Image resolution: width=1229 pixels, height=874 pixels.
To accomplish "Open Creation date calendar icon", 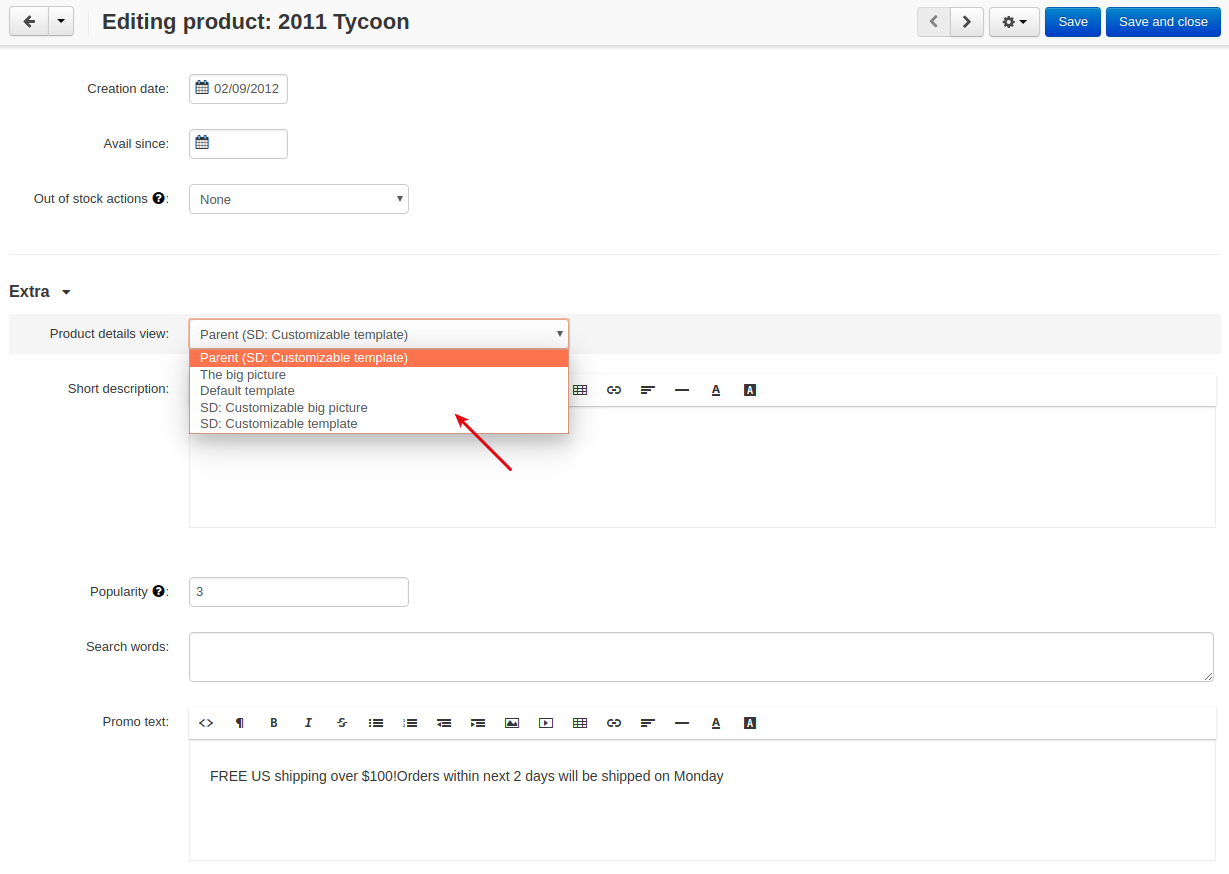I will point(202,88).
